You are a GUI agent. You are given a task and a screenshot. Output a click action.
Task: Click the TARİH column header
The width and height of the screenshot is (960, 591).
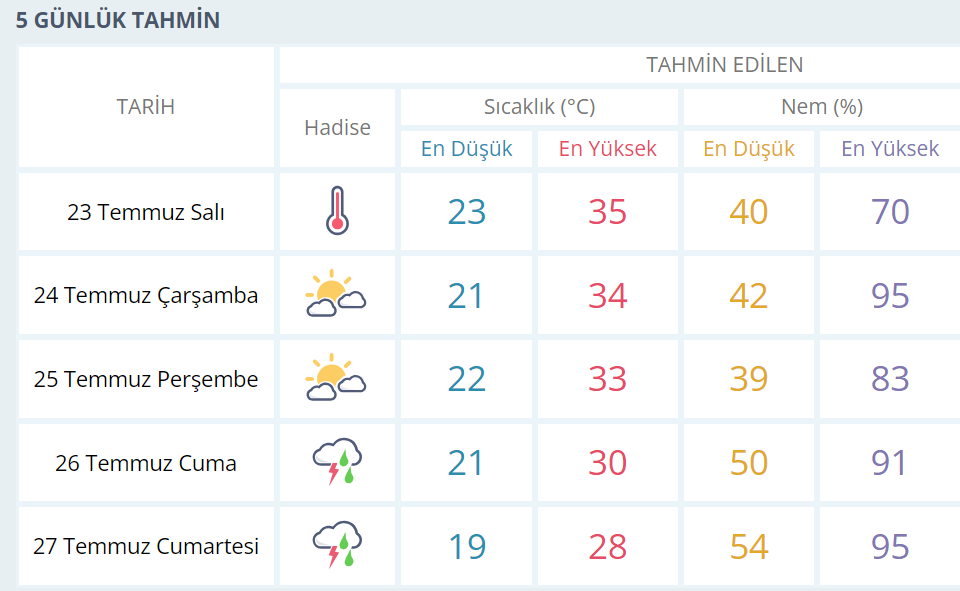click(146, 107)
